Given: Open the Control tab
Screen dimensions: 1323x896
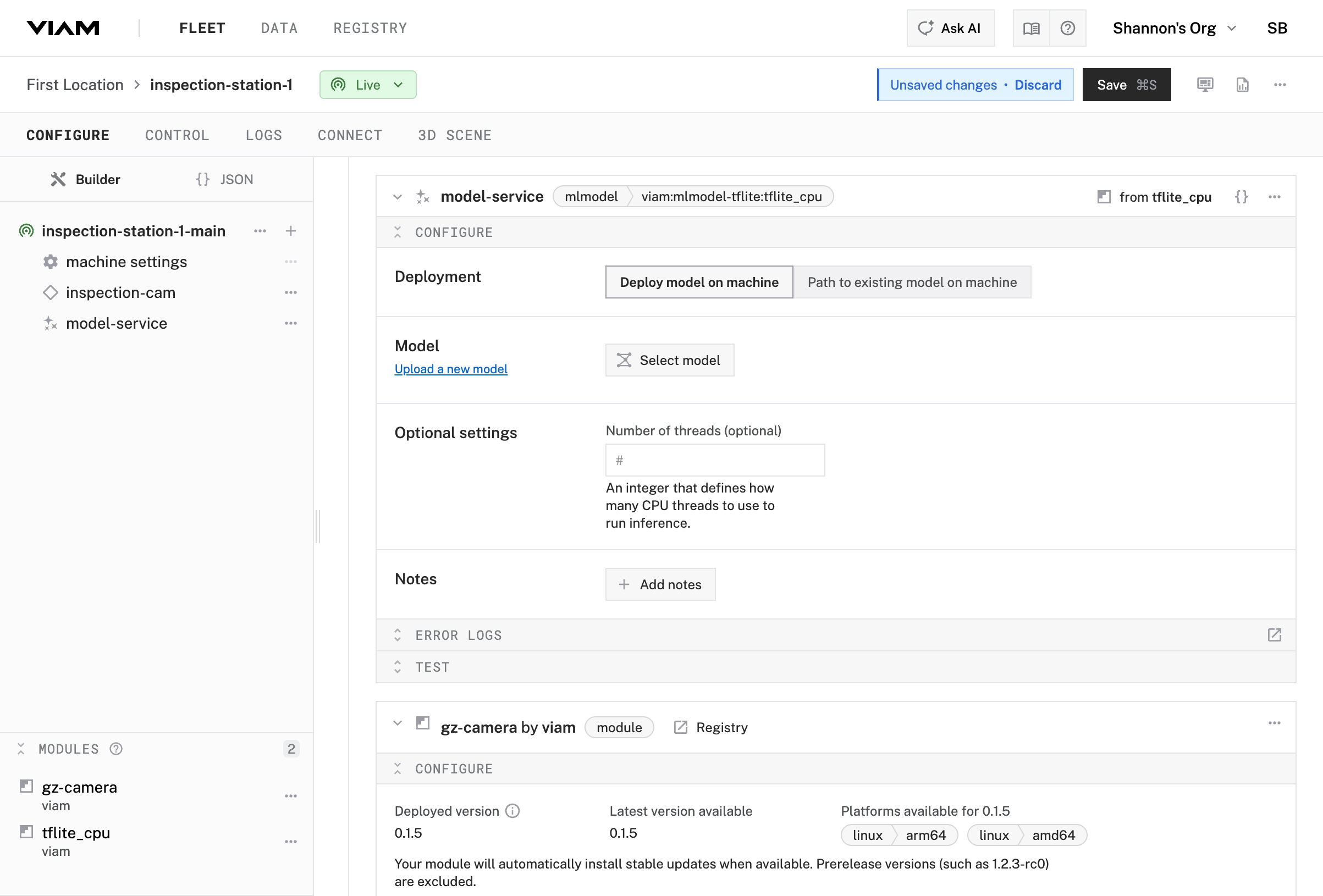Looking at the screenshot, I should 177,135.
